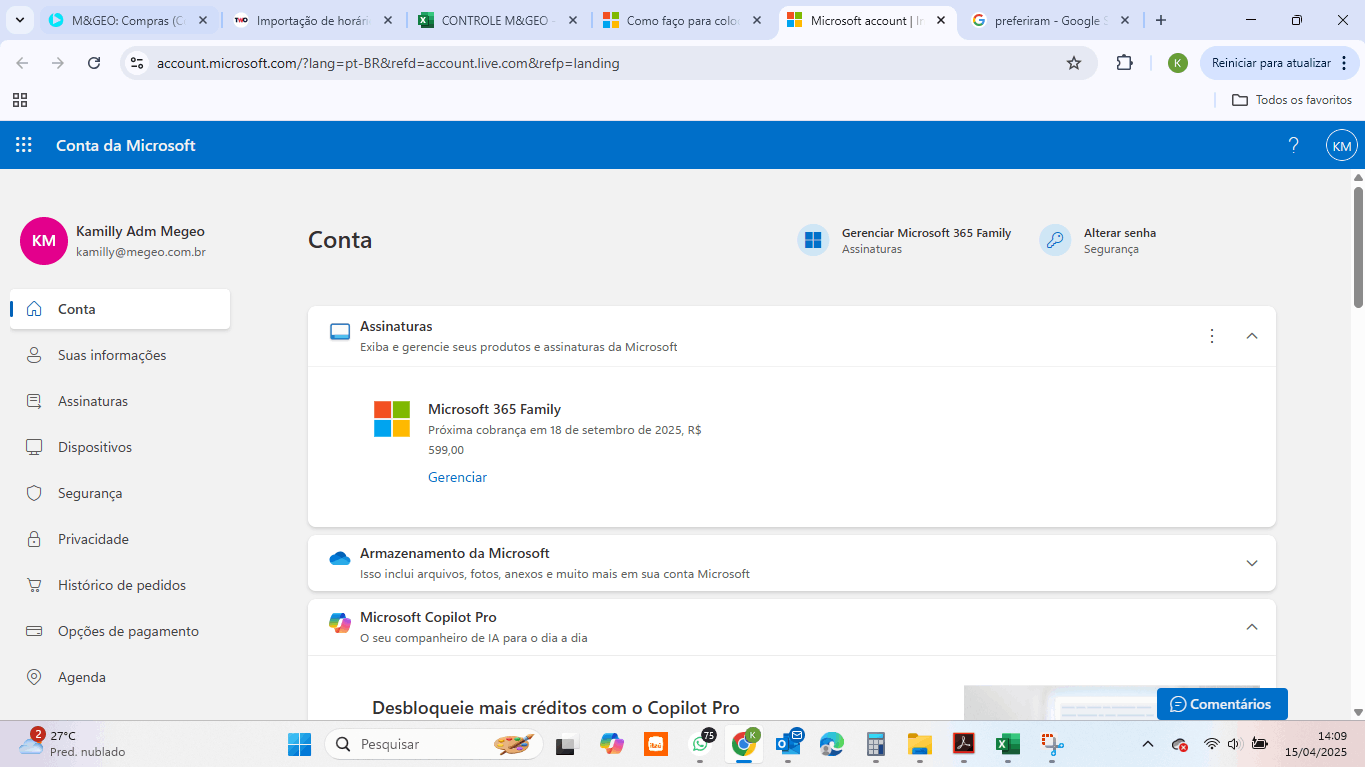Click Reiniciar para atualizar button
Image resolution: width=1365 pixels, height=767 pixels.
[x=1277, y=63]
